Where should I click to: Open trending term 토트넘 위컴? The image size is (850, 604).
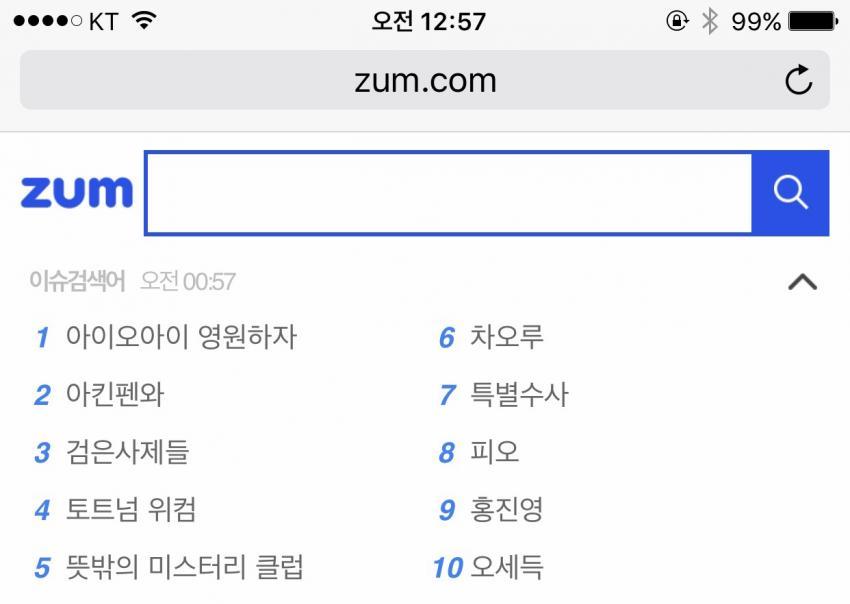(131, 510)
